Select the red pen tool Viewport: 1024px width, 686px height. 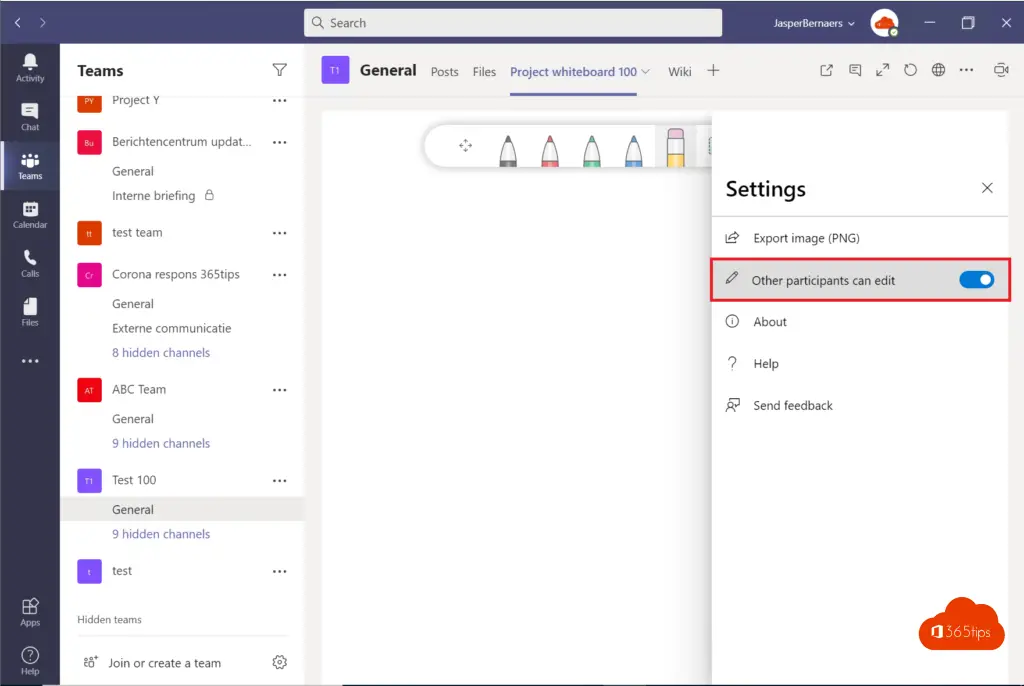[x=550, y=150]
